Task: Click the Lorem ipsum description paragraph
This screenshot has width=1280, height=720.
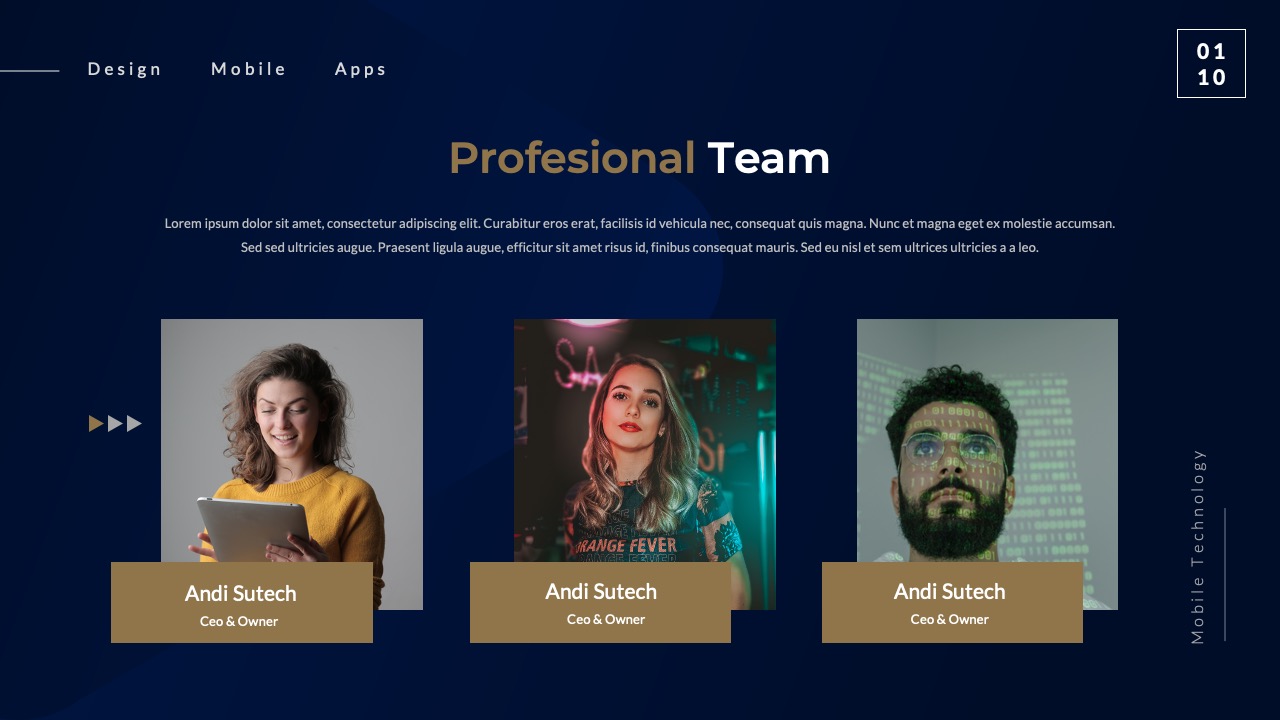Action: (640, 235)
